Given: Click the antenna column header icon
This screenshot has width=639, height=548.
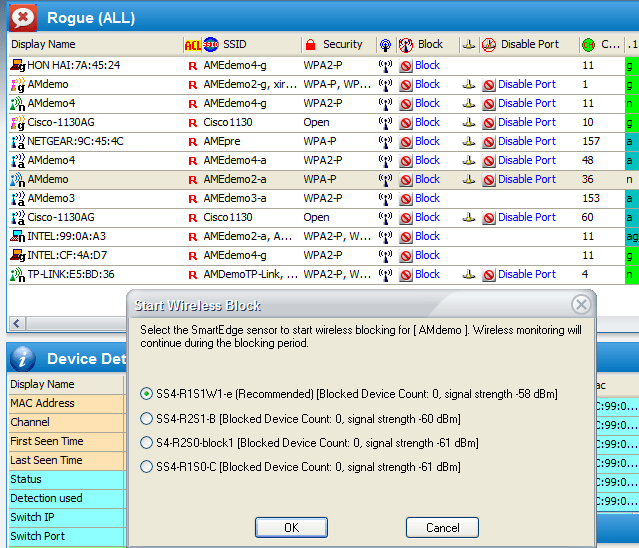Looking at the screenshot, I should pyautogui.click(x=385, y=45).
